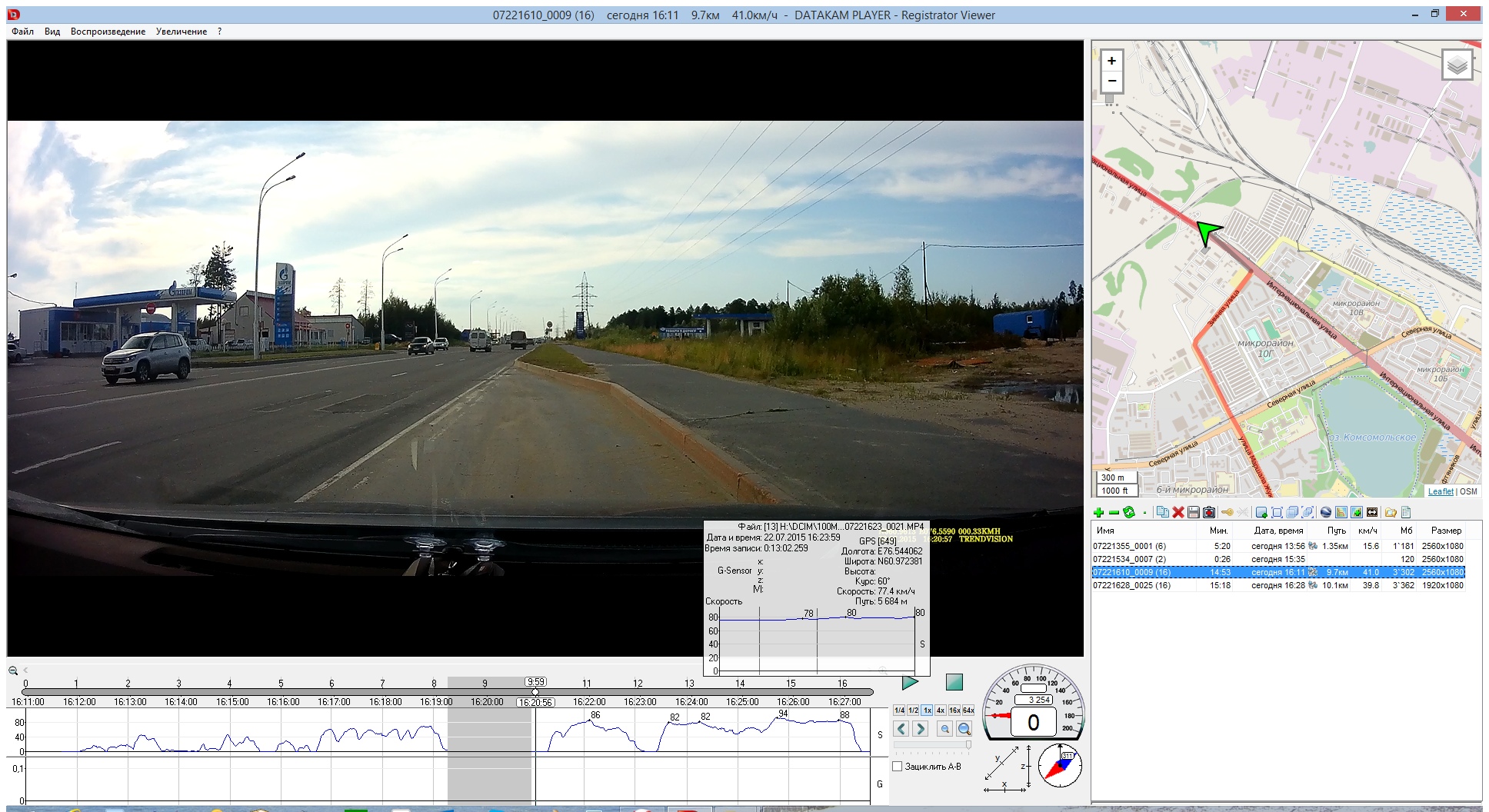The height and width of the screenshot is (812, 1489).
Task: Open the yellow folder icon in toolbar
Action: point(1390,512)
